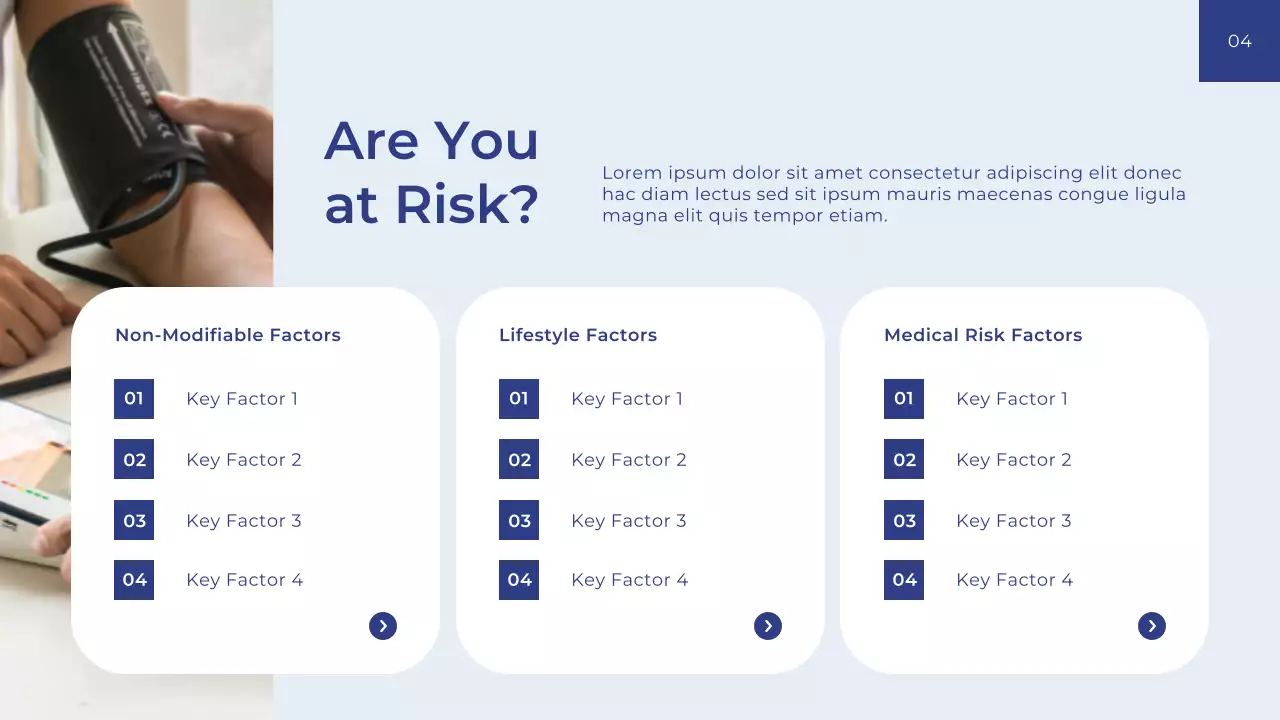Click the 04 badge under Lifestyle Factors
Viewport: 1280px width, 720px height.
point(519,580)
